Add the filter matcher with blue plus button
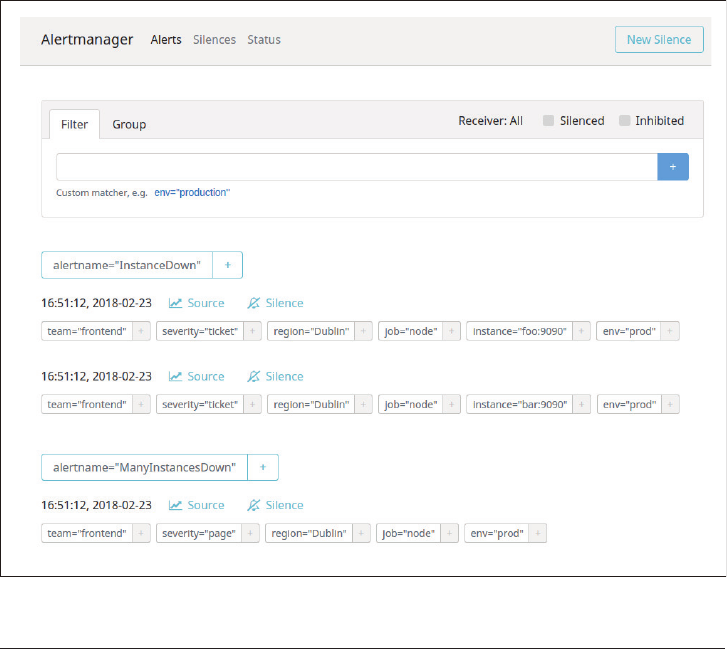Viewport: 727px width, 649px height. (673, 167)
